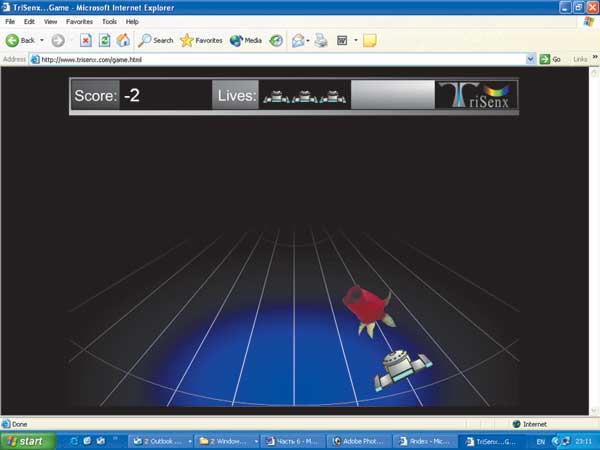Open the Favorites pane
This screenshot has width=600, height=450.
point(201,41)
